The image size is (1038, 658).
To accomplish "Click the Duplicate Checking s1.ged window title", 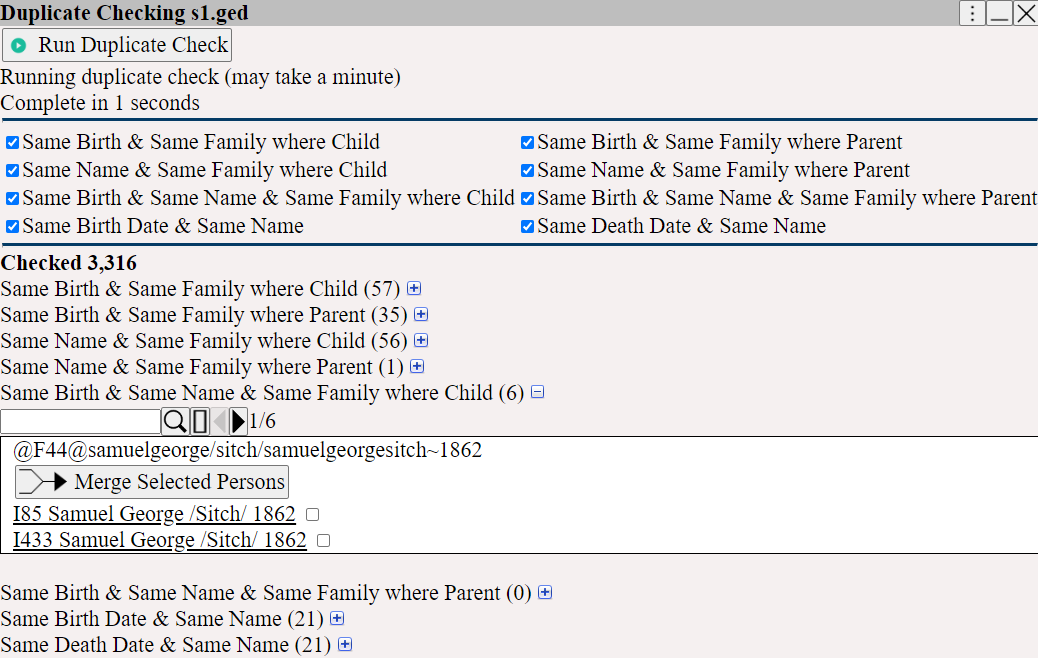I will tap(124, 13).
